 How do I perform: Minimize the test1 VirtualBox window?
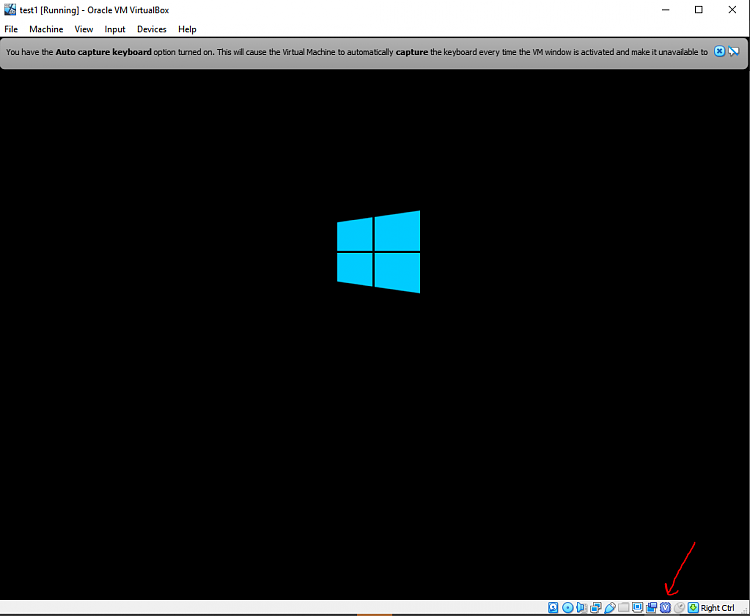[665, 10]
